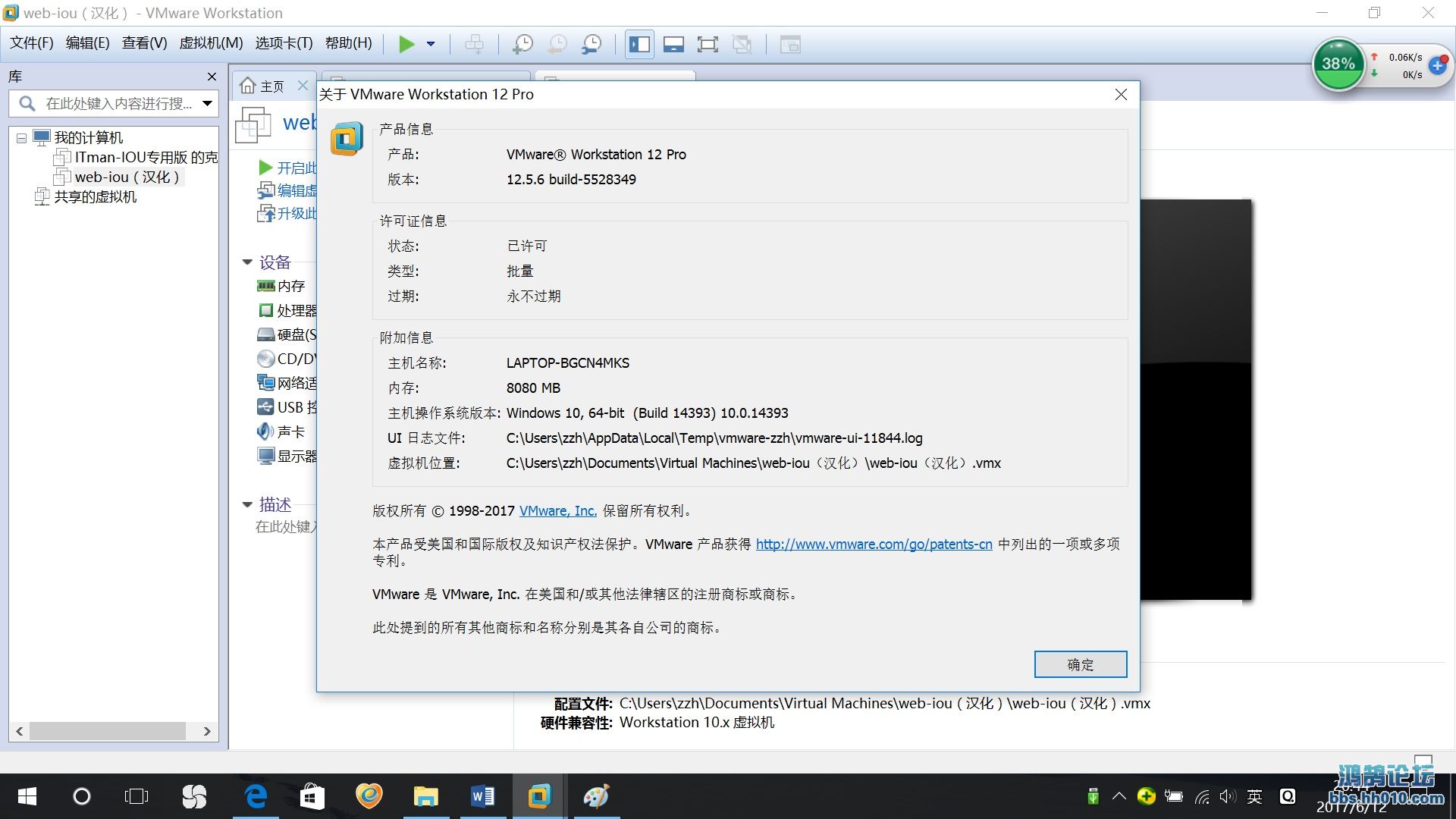Open Microsoft Edge from taskbar
Viewport: 1456px width, 819px height.
coord(256,796)
